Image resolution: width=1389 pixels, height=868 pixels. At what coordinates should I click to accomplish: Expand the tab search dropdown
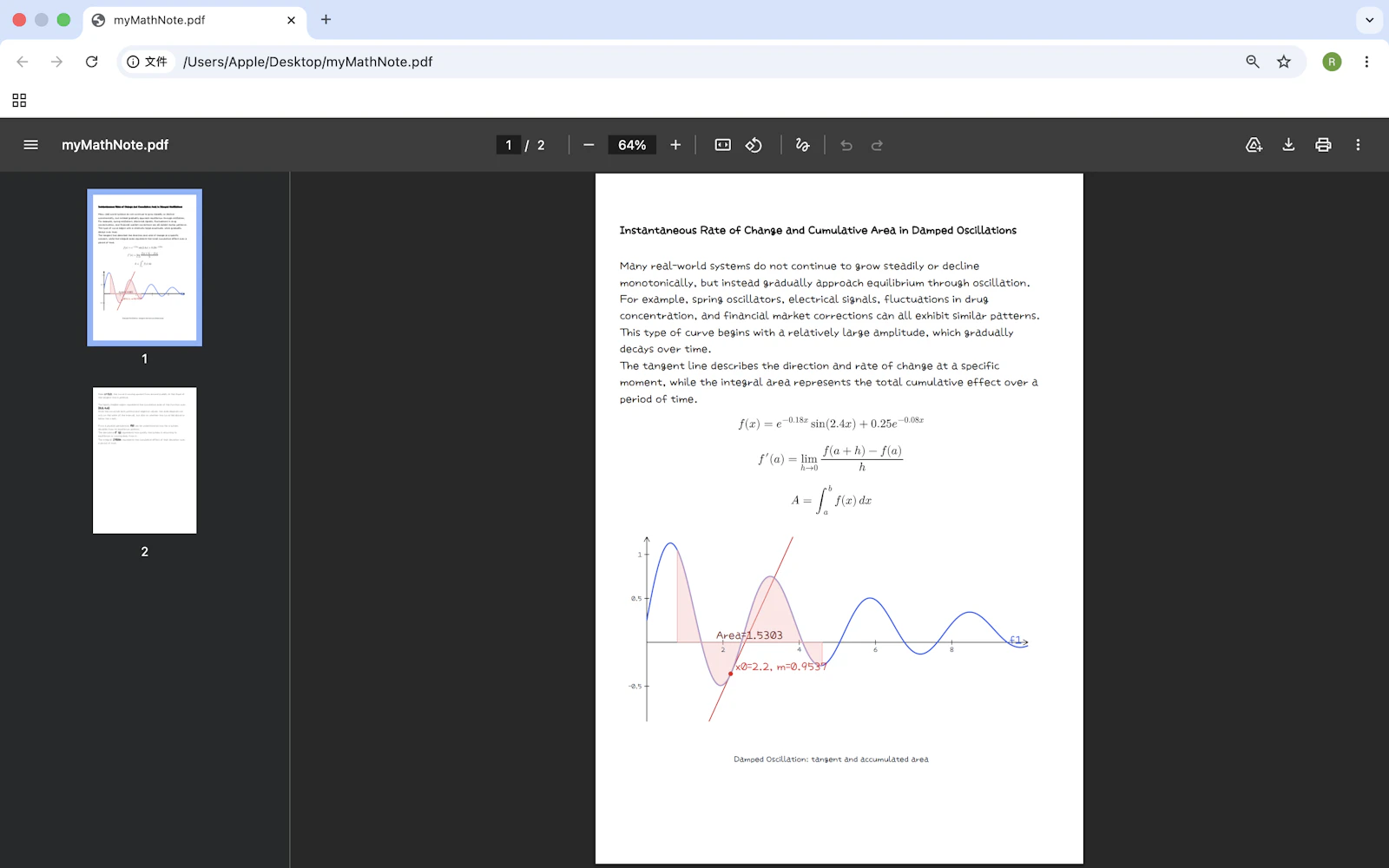pyautogui.click(x=1369, y=19)
